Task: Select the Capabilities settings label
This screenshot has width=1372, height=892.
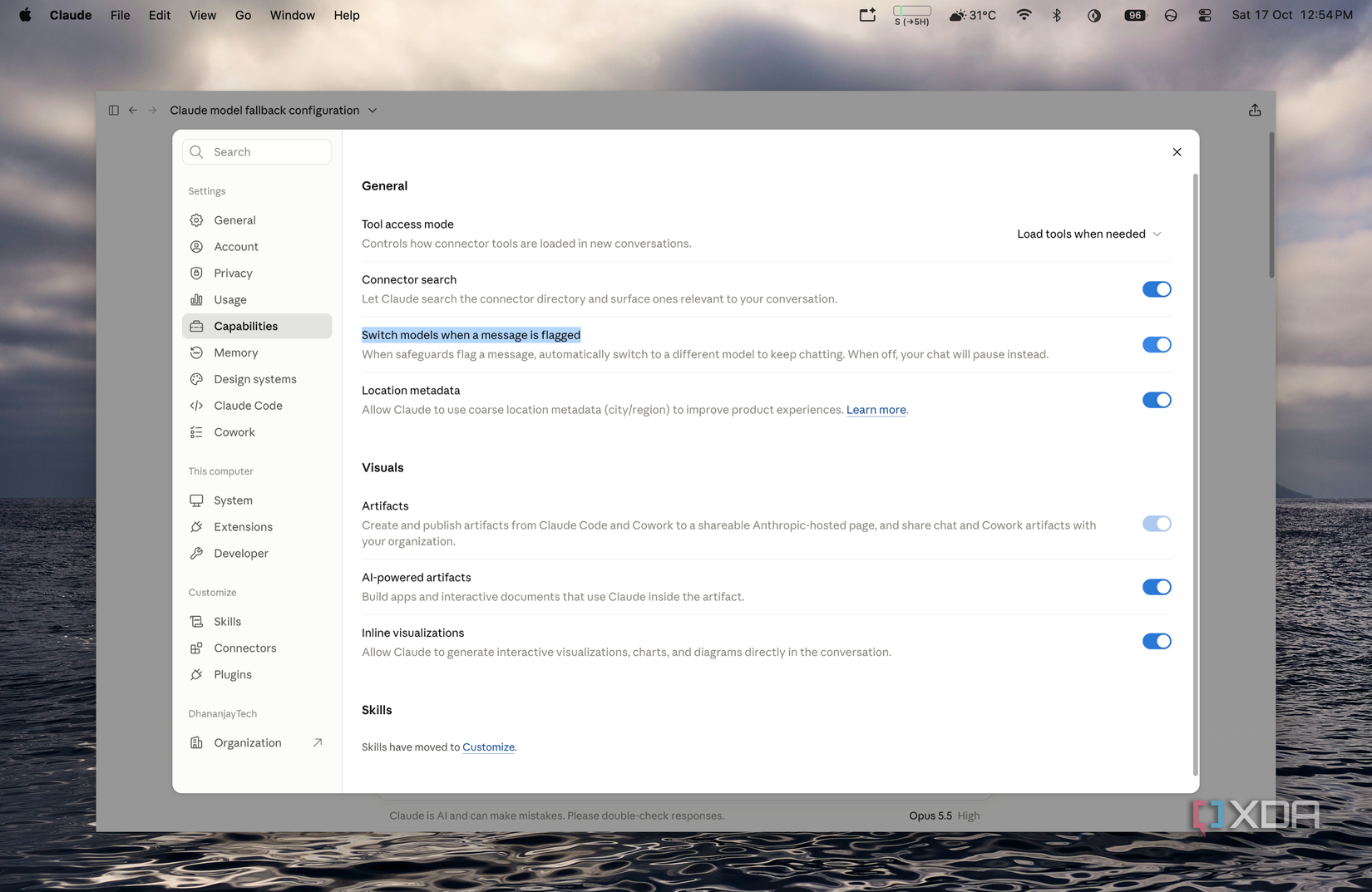Action: 246,327
